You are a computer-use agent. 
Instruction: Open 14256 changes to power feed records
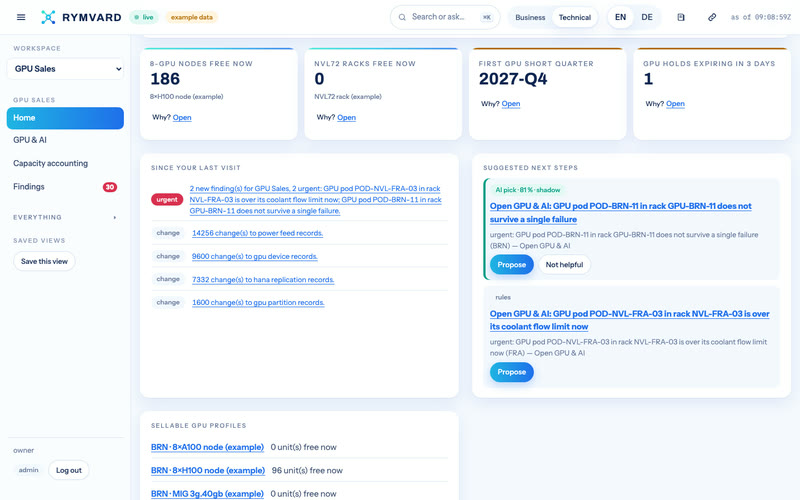(257, 233)
